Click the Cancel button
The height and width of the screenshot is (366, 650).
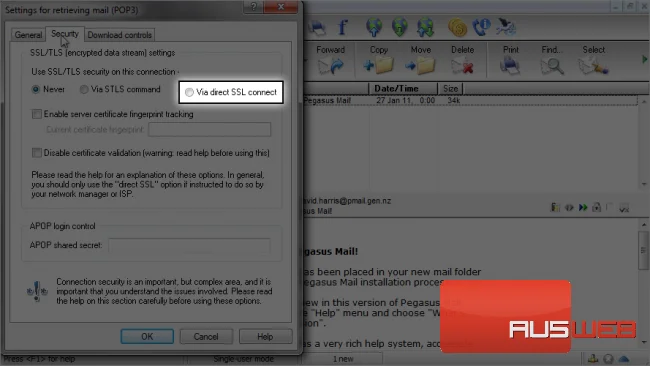coord(206,336)
